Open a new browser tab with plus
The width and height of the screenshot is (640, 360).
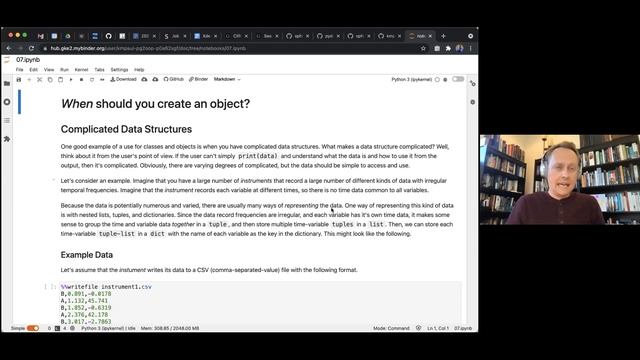pos(443,36)
